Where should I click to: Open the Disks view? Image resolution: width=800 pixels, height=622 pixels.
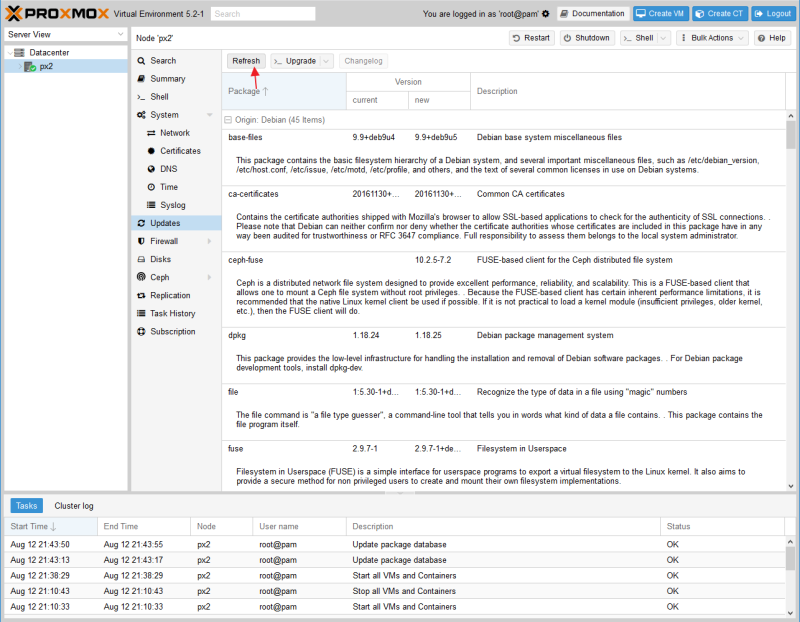158,259
